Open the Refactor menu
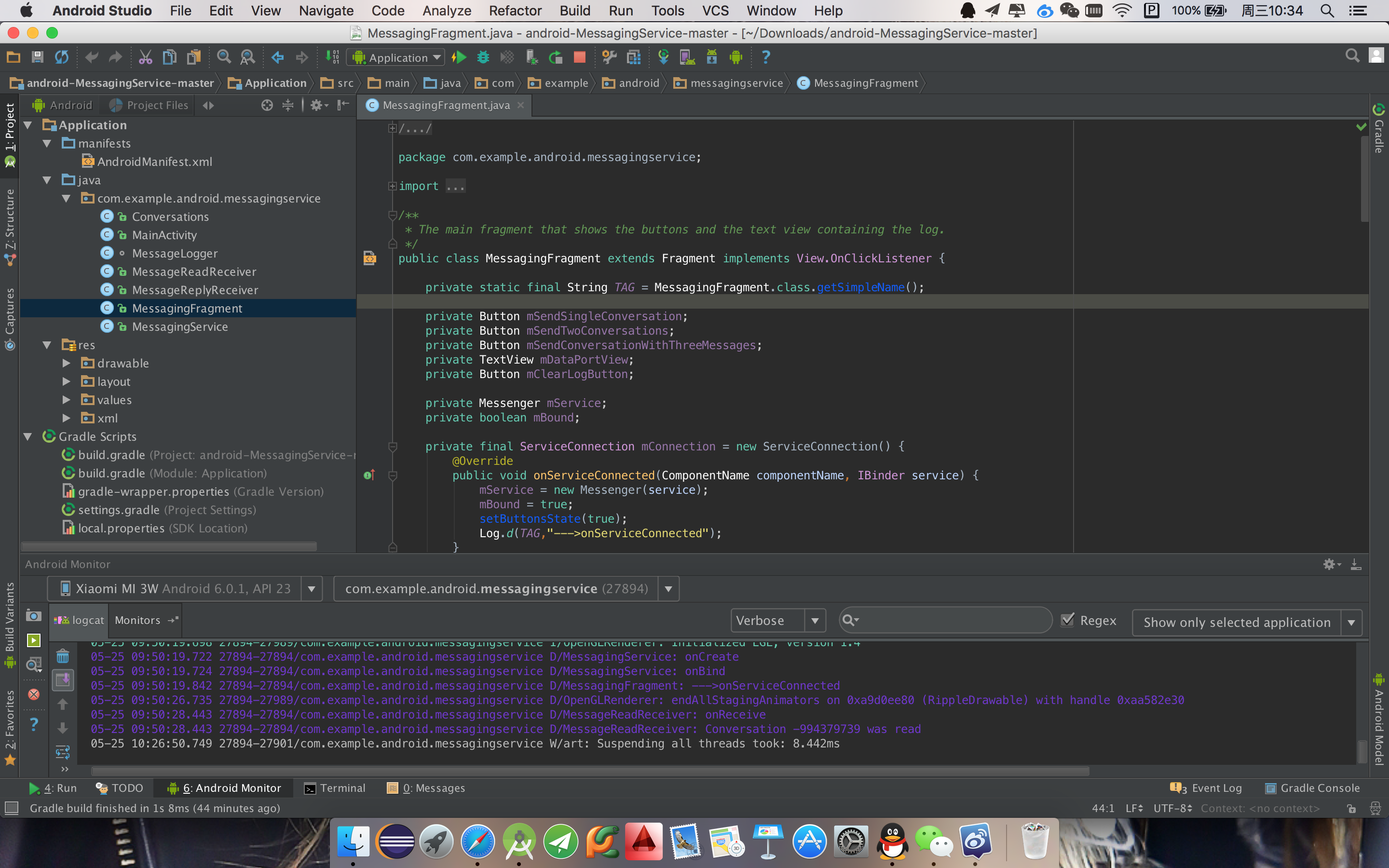 click(515, 10)
